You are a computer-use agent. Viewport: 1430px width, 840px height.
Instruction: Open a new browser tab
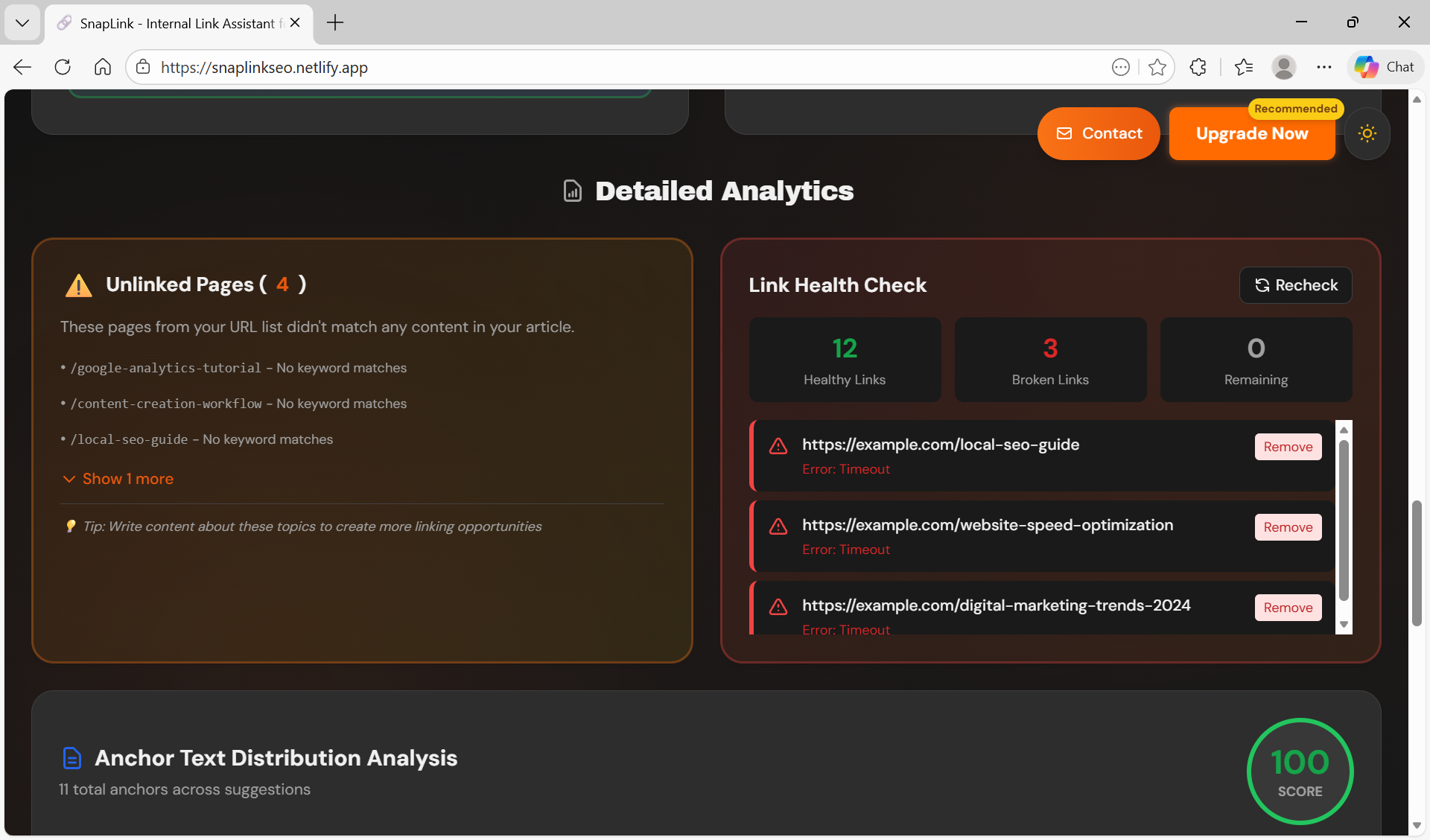pyautogui.click(x=335, y=23)
